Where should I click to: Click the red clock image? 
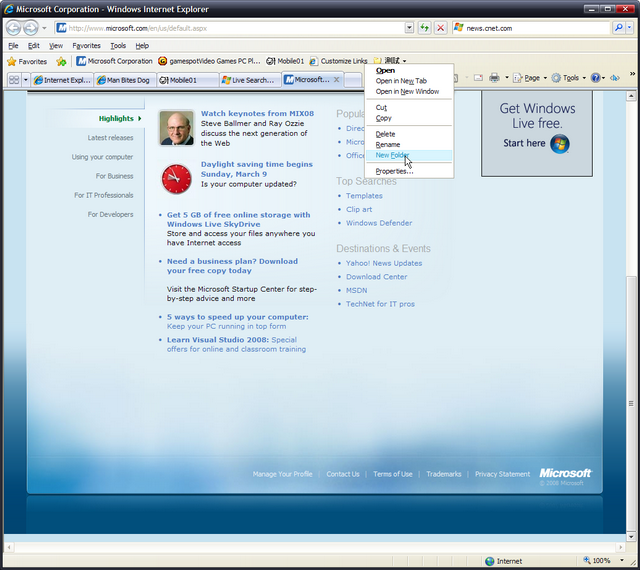[176, 179]
